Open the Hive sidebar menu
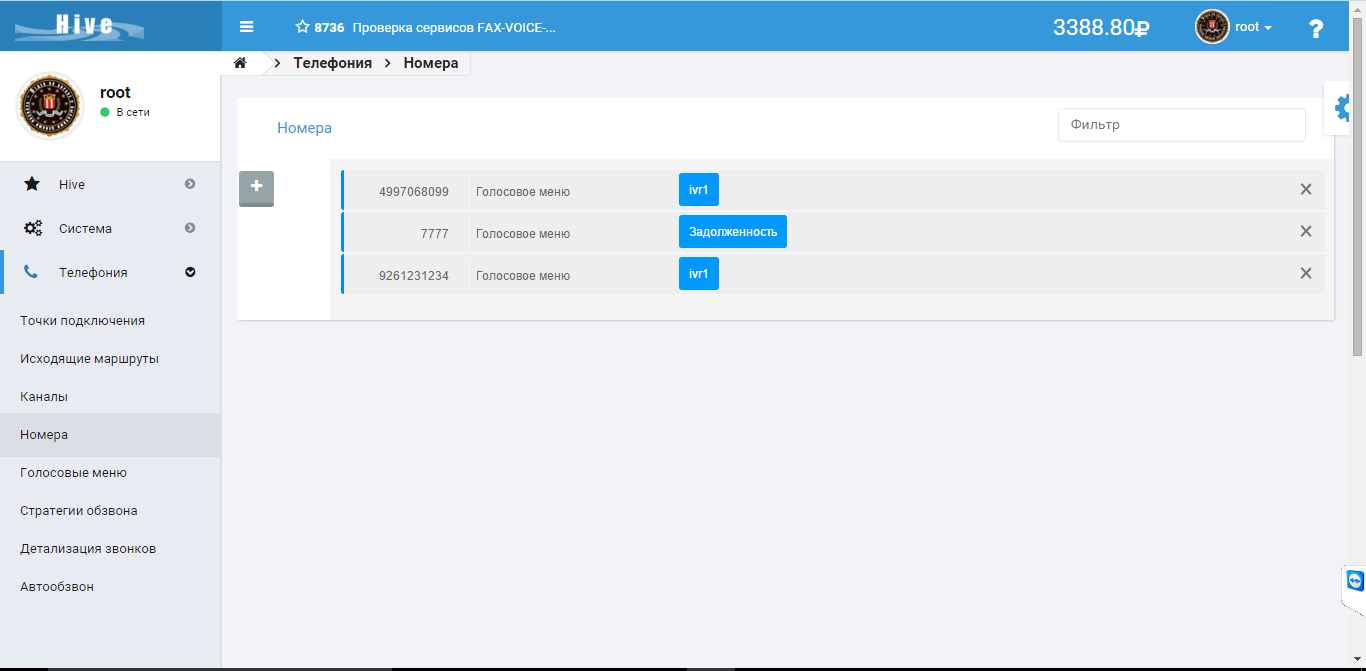The height and width of the screenshot is (671, 1366). click(x=110, y=185)
